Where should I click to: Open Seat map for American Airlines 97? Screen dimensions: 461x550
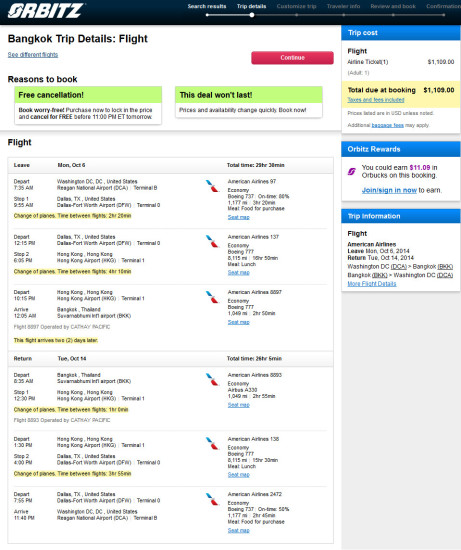coord(239,217)
